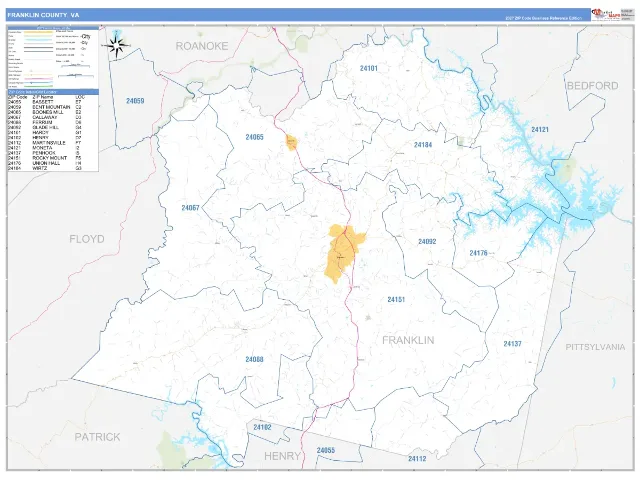Click the large orange Rocky Mount city area
Image resolution: width=640 pixels, height=480 pixels.
click(x=342, y=251)
